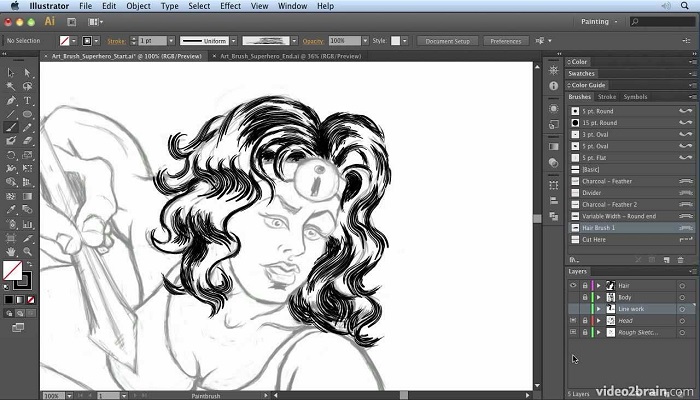Select the Eyedropper tool
The image size is (700, 400).
[x=11, y=209]
